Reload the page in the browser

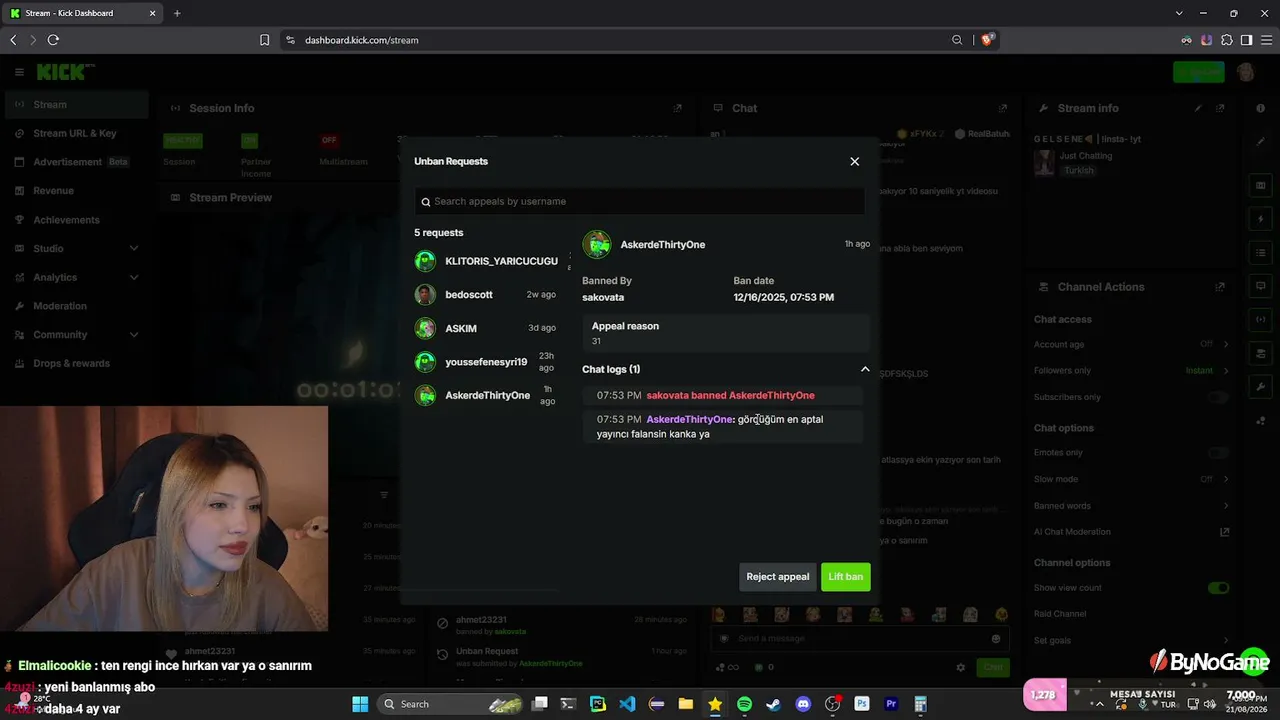pos(53,40)
